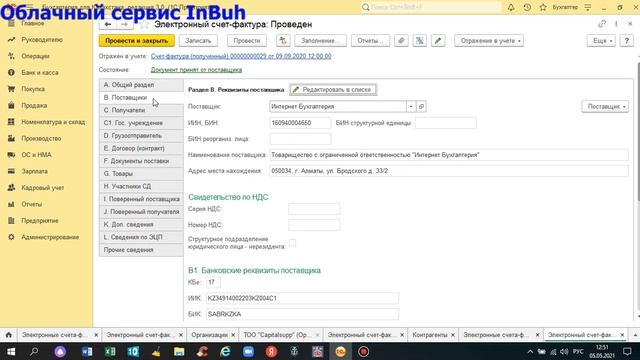The image size is (640, 360).
Task: Open history clock icon in title bar
Action: [x=527, y=7]
